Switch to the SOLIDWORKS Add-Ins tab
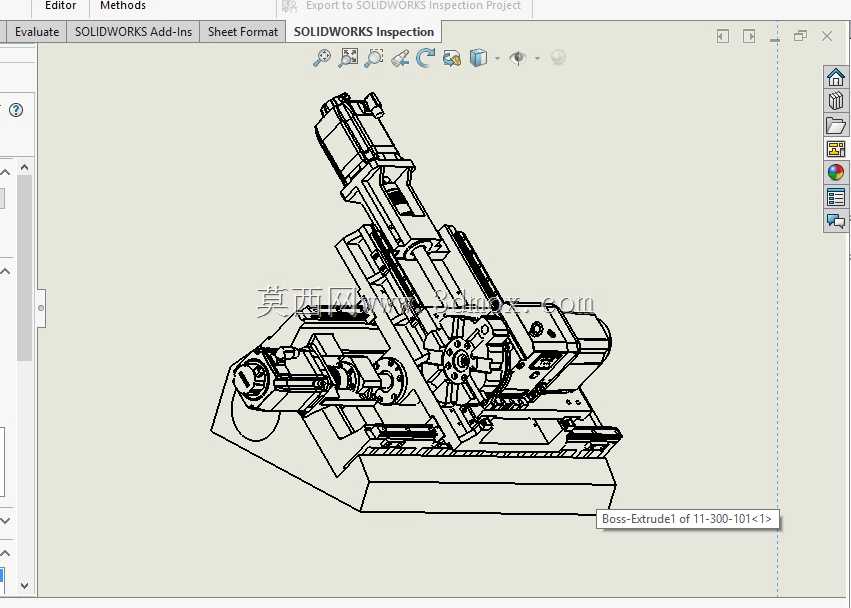The height and width of the screenshot is (608, 851). 134,32
